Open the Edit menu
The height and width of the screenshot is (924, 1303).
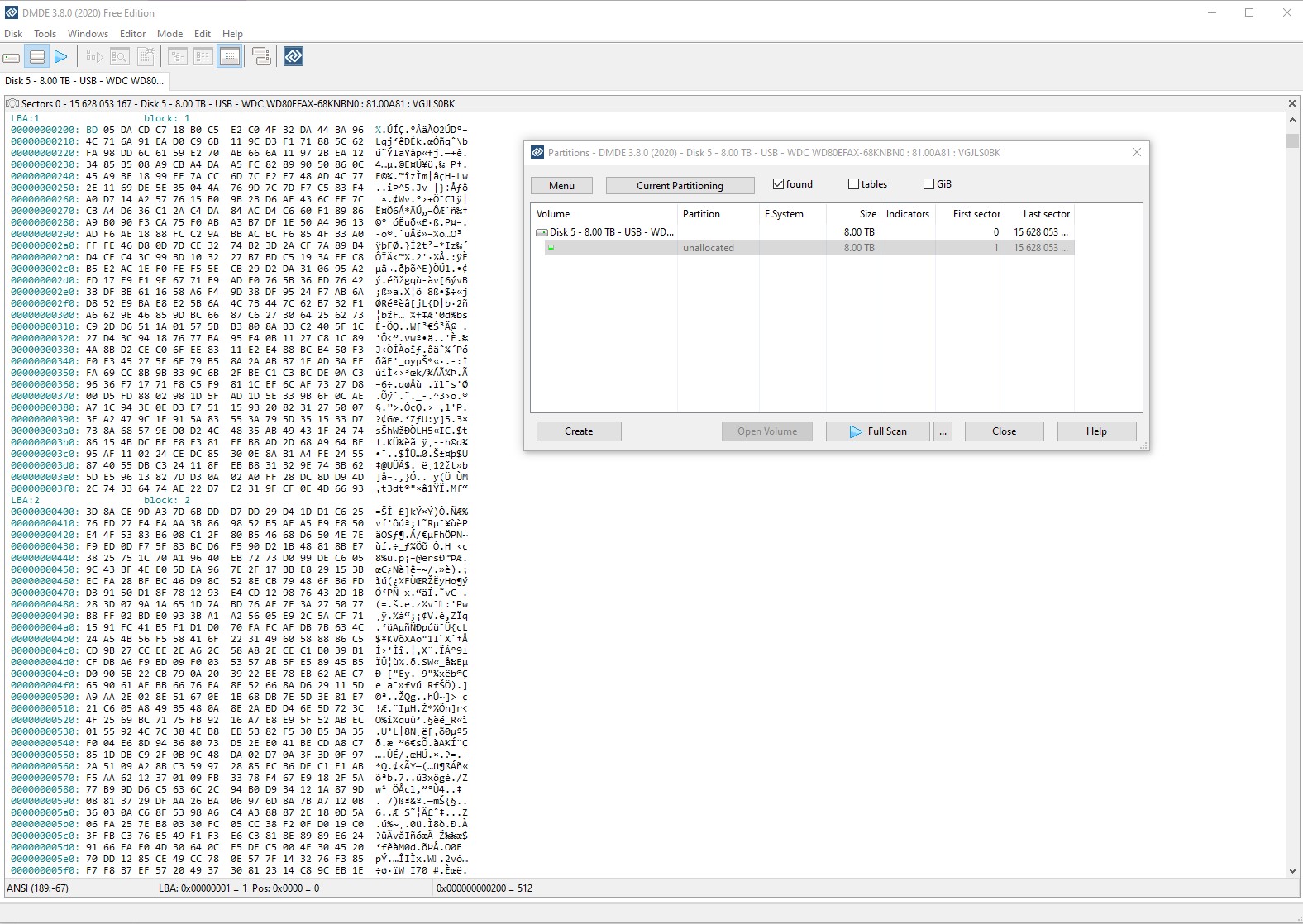[x=203, y=34]
